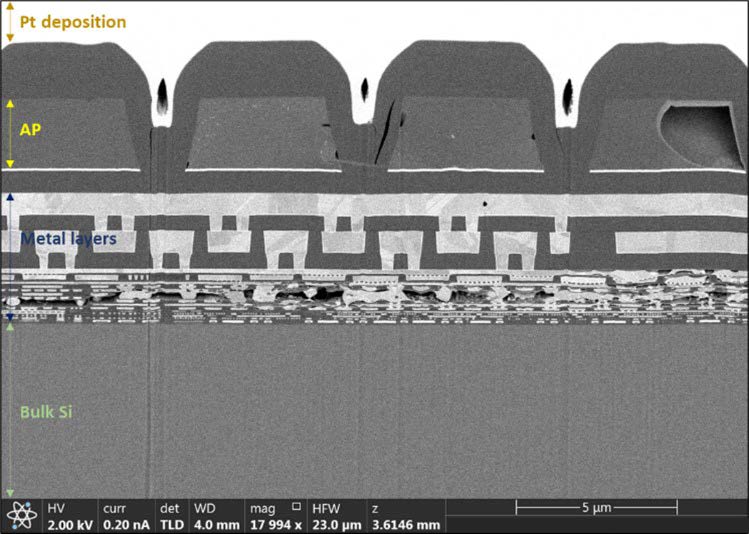Select the z 3.6146 mm databar entry
Screen dimensions: 749x534
click(x=406, y=517)
